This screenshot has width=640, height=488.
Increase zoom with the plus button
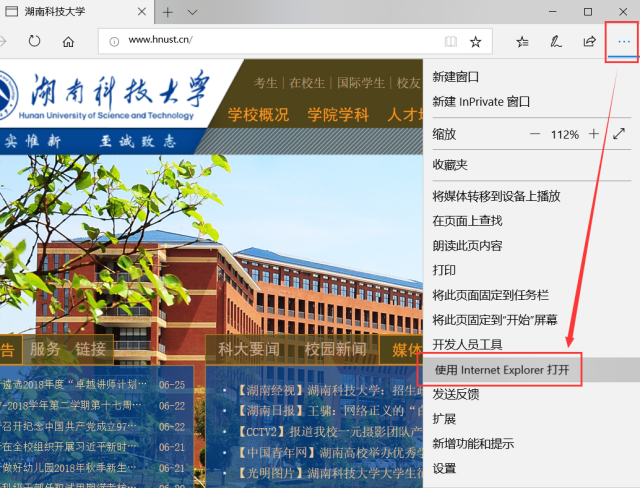(594, 134)
